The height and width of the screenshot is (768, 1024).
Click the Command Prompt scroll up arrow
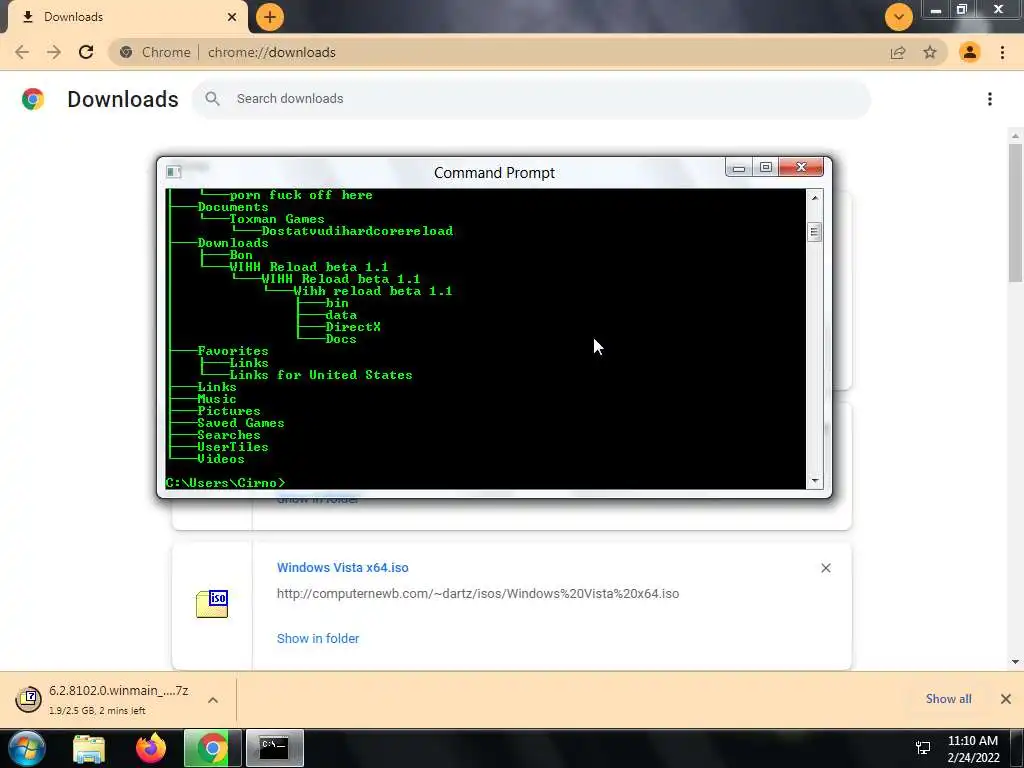click(x=814, y=197)
